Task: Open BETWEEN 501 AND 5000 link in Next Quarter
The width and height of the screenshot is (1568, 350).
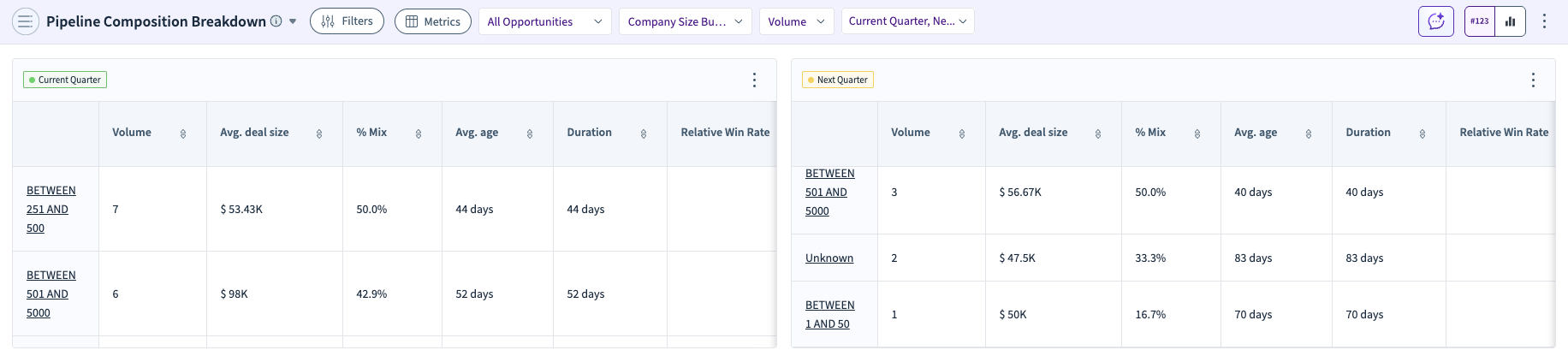Action: (830, 192)
